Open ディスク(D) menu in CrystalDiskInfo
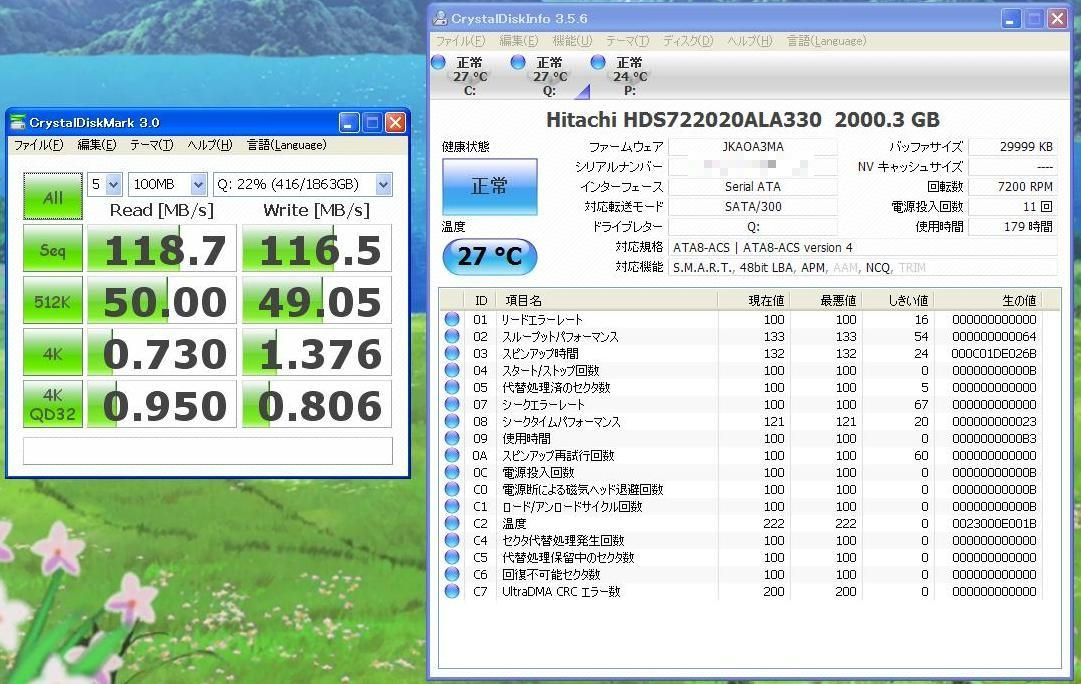The width and height of the screenshot is (1081, 684). coord(688,41)
